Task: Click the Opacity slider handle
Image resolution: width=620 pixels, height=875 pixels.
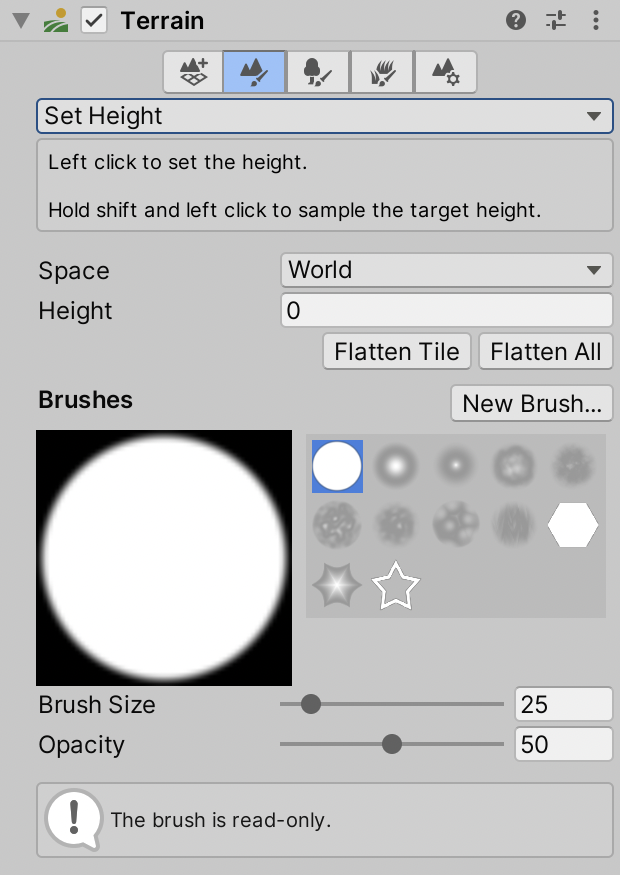Action: [392, 744]
